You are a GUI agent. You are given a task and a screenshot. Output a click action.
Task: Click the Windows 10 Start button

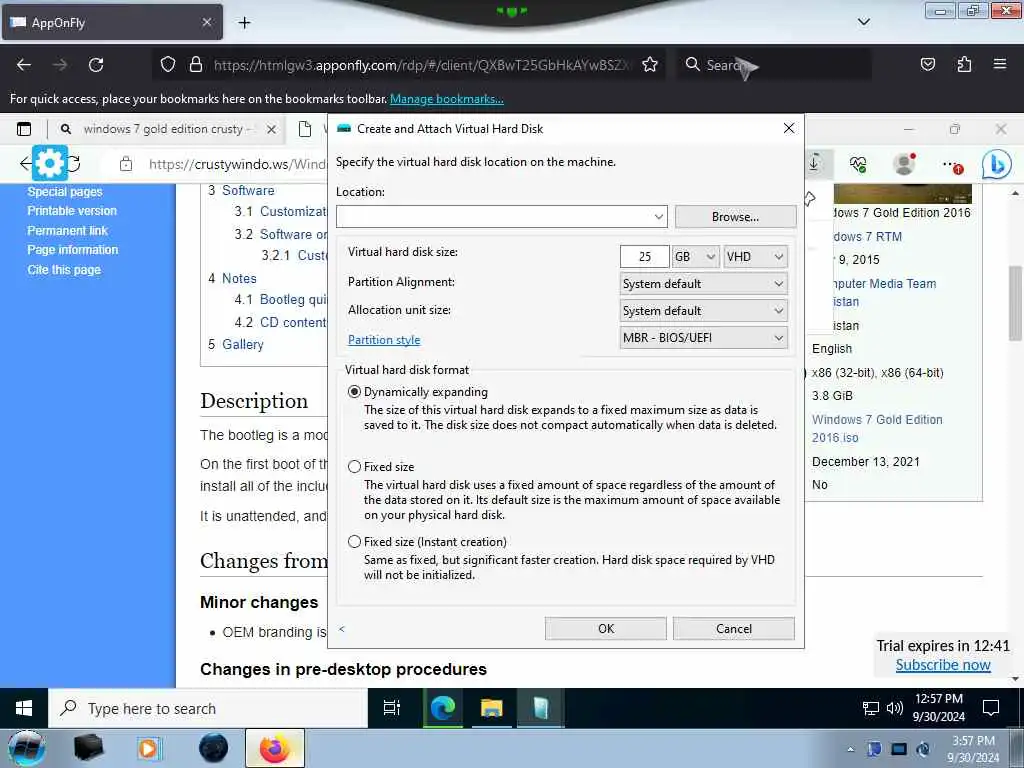click(24, 708)
